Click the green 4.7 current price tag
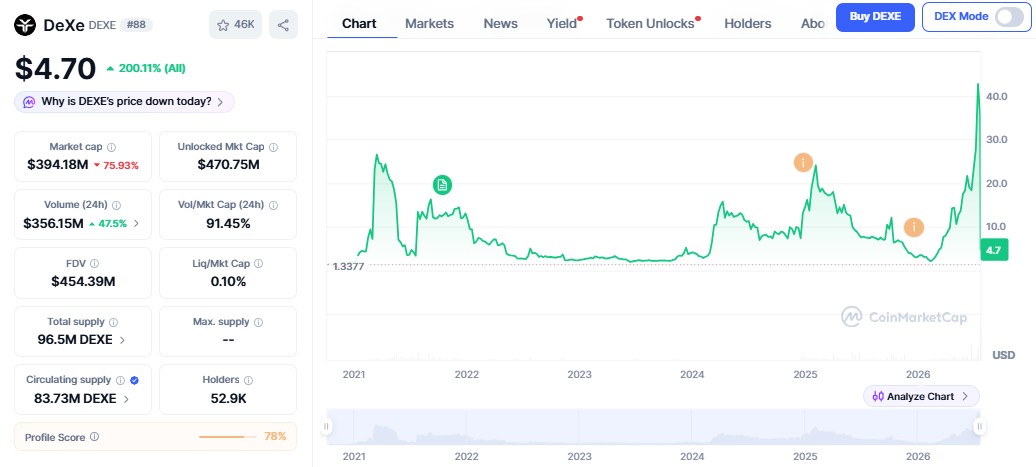This screenshot has width=1036, height=467. click(x=994, y=250)
